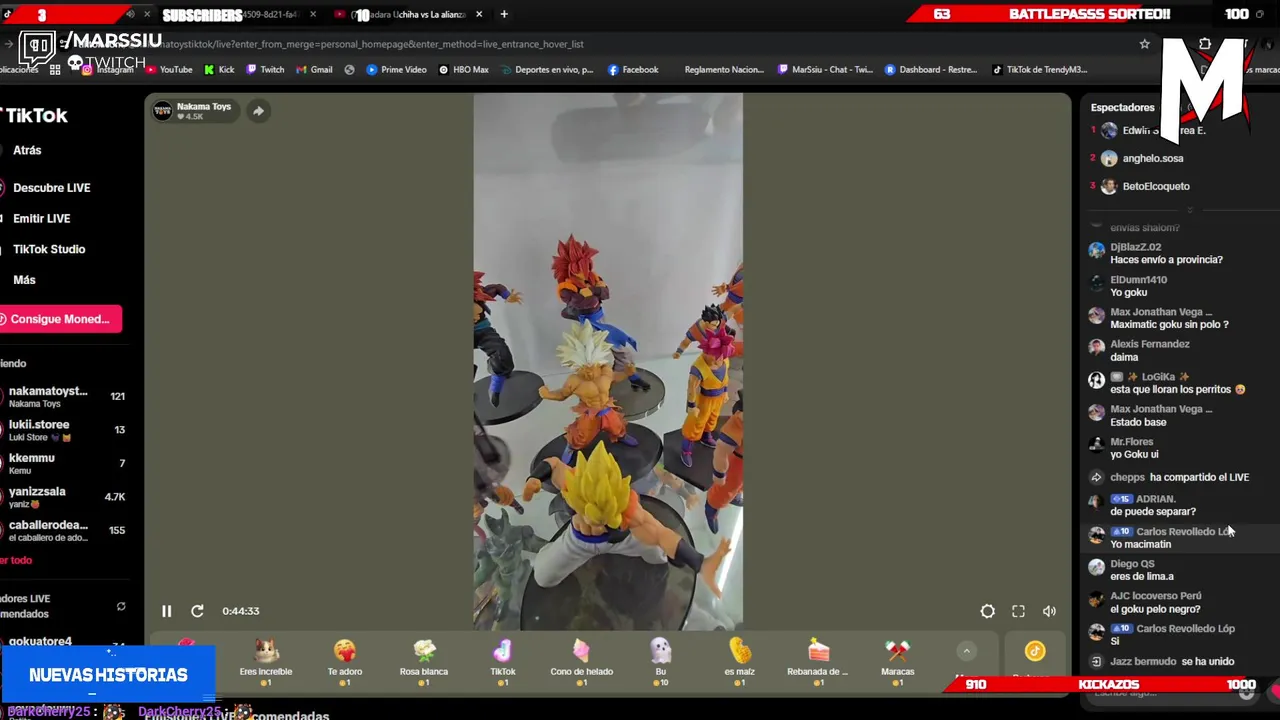Expand the gift list with chevron
This screenshot has width=1280, height=720.
click(966, 651)
